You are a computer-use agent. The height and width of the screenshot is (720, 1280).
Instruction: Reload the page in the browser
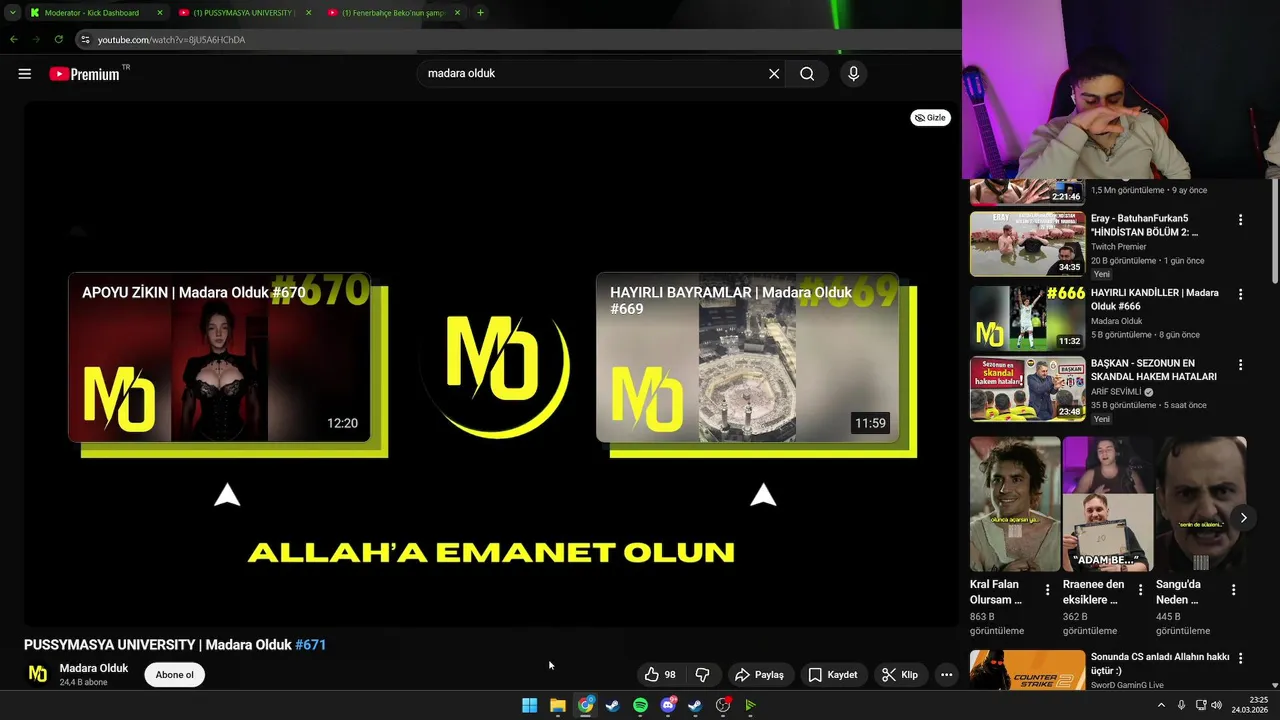click(x=59, y=39)
